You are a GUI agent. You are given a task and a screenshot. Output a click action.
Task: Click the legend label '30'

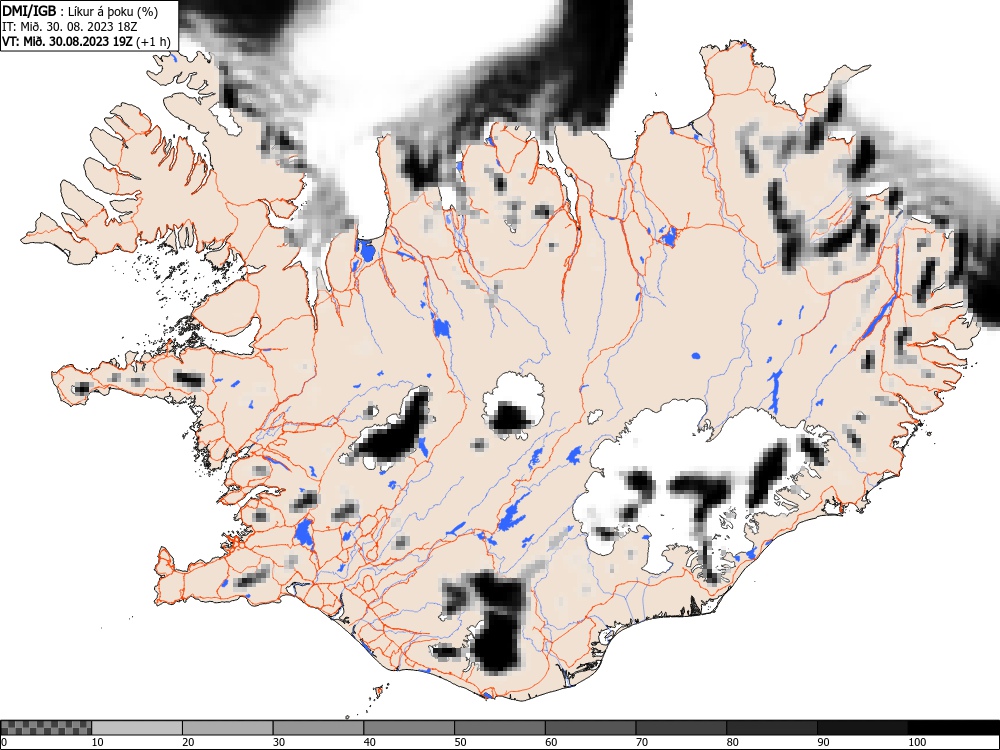pyautogui.click(x=279, y=742)
